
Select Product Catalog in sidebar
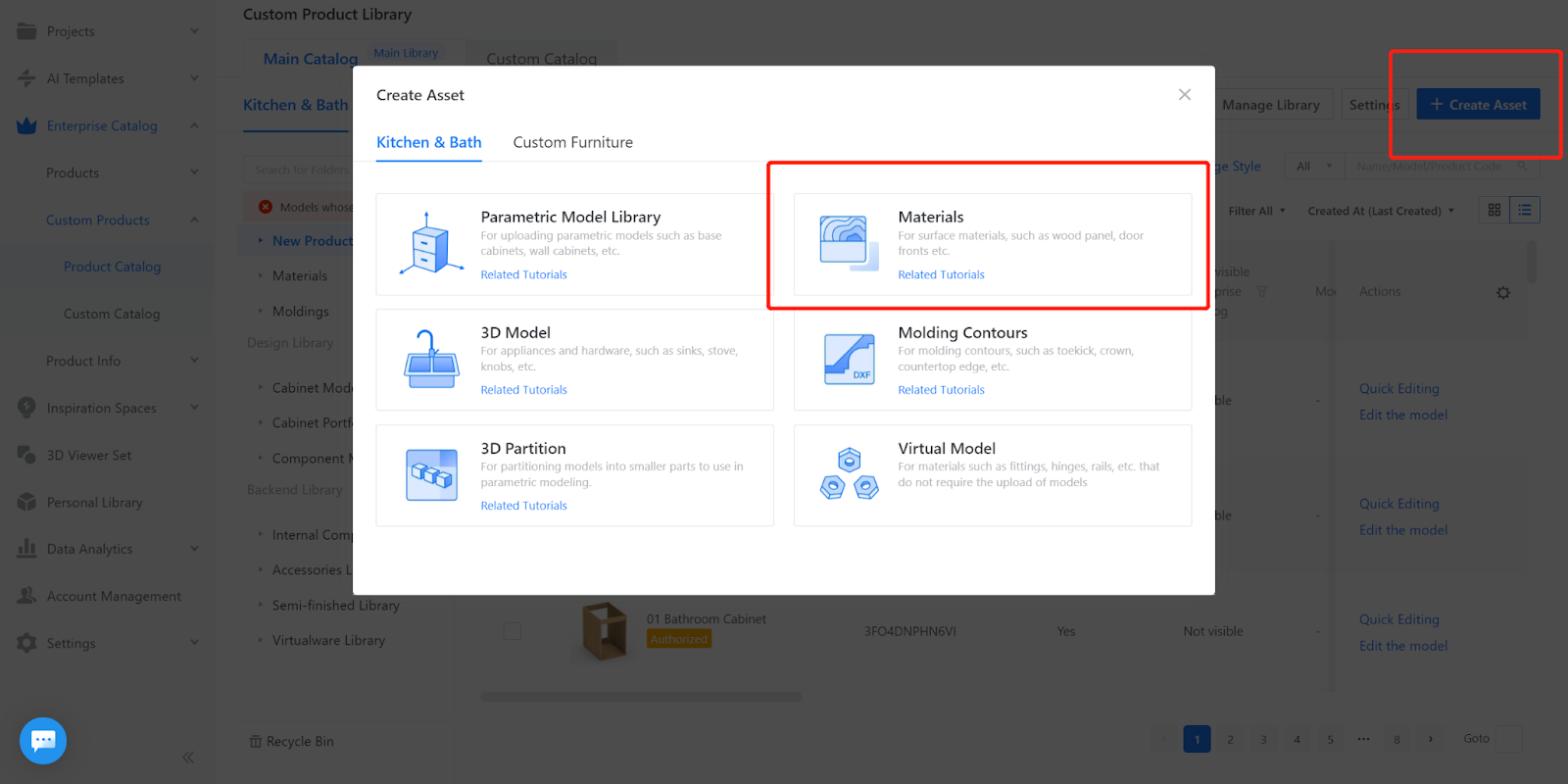(112, 267)
